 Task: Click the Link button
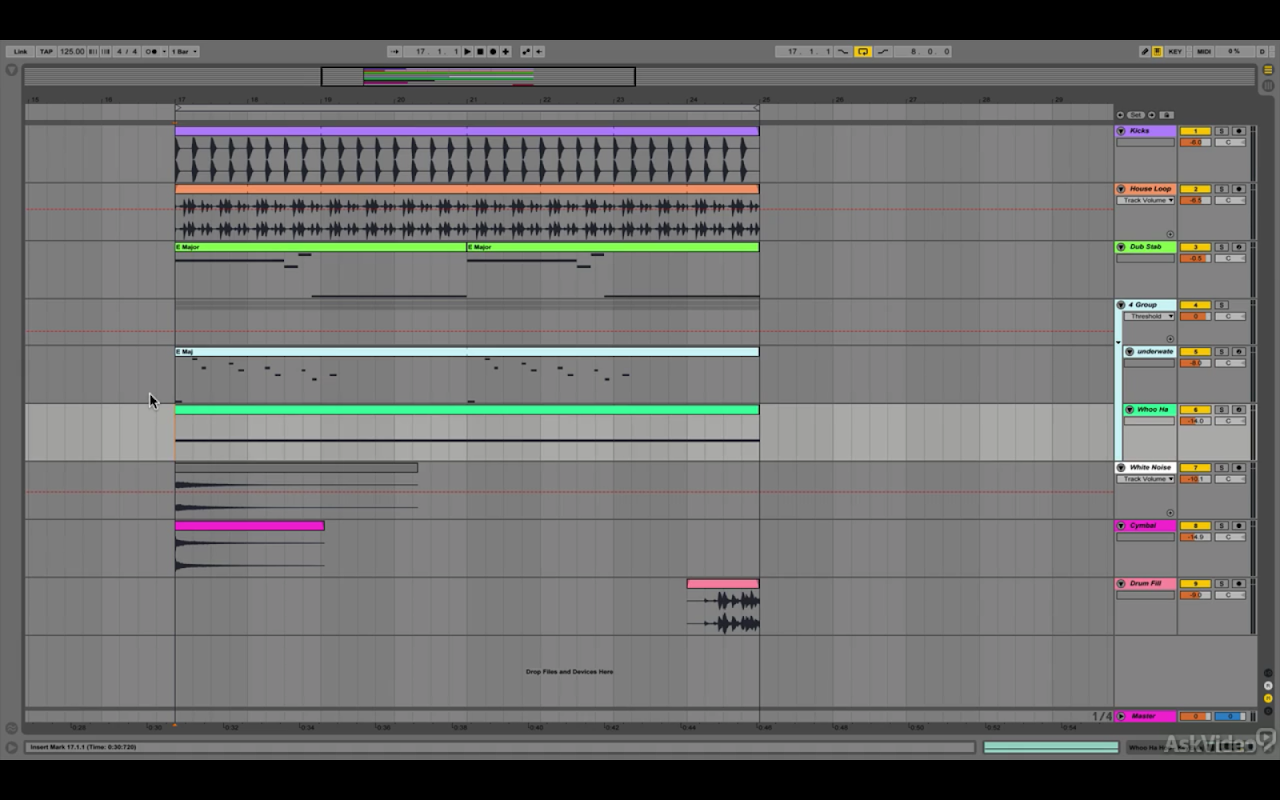pyautogui.click(x=20, y=51)
